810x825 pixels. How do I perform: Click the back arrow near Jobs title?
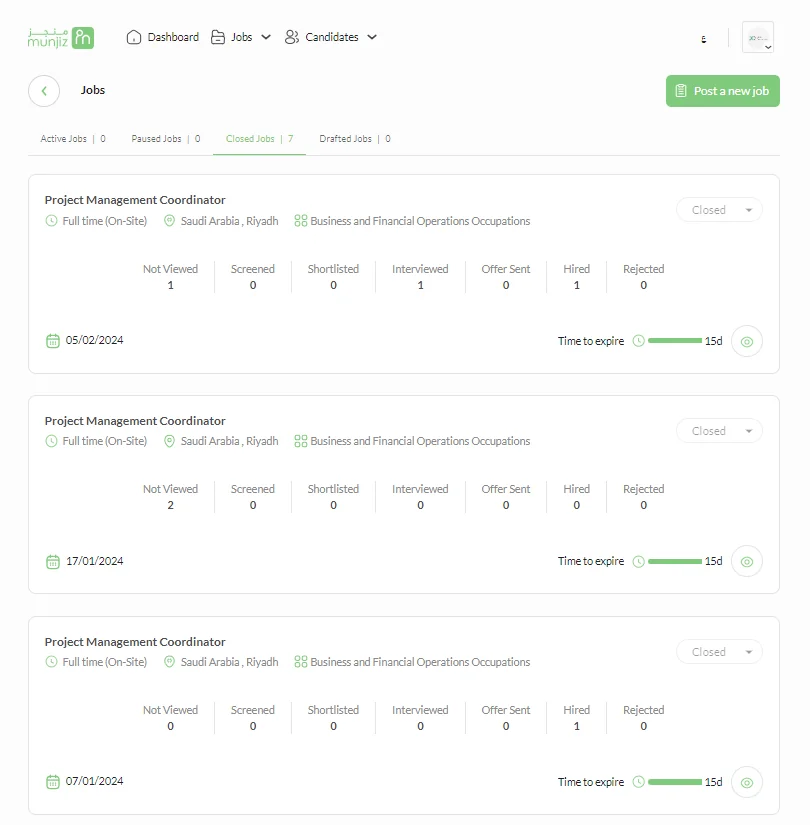44,91
